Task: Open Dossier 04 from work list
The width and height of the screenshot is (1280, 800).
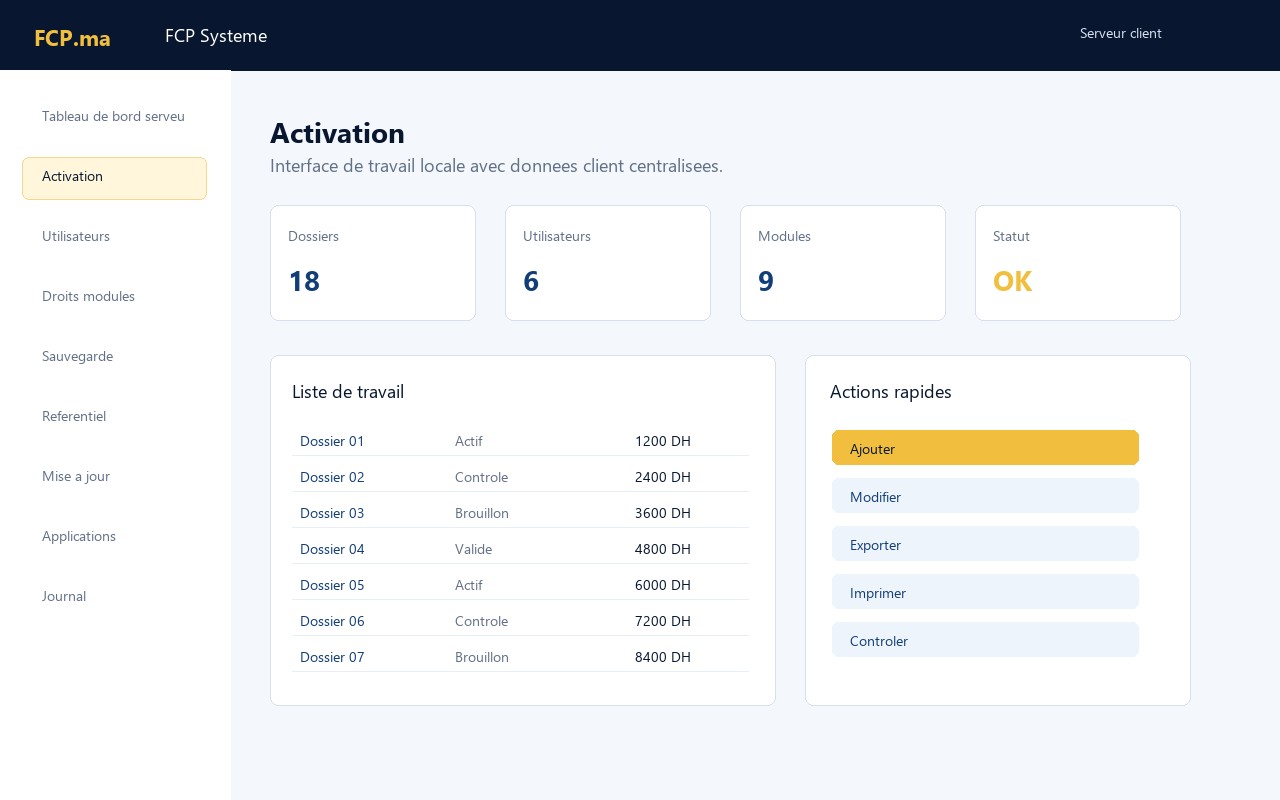Action: [x=332, y=549]
